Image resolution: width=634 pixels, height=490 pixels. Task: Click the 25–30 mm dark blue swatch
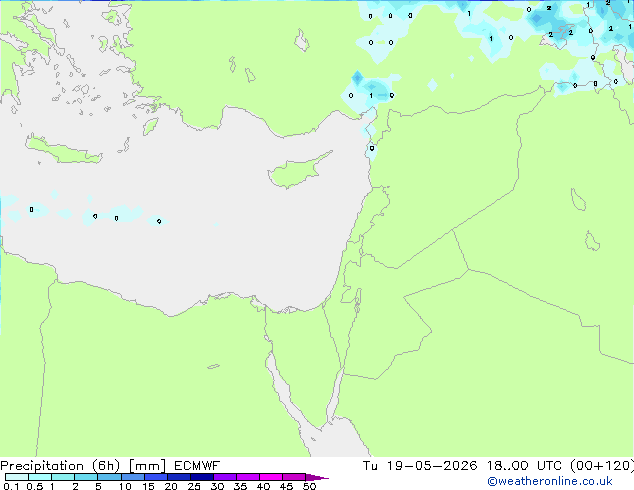point(201,477)
